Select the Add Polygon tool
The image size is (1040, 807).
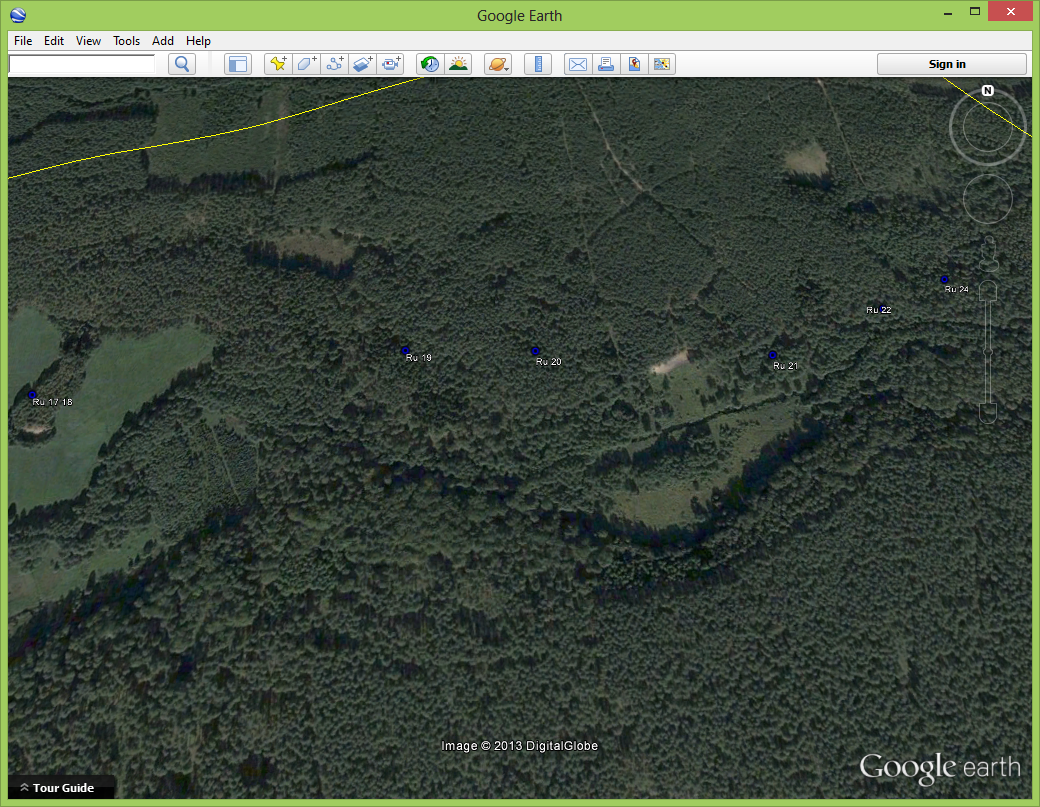pos(307,64)
